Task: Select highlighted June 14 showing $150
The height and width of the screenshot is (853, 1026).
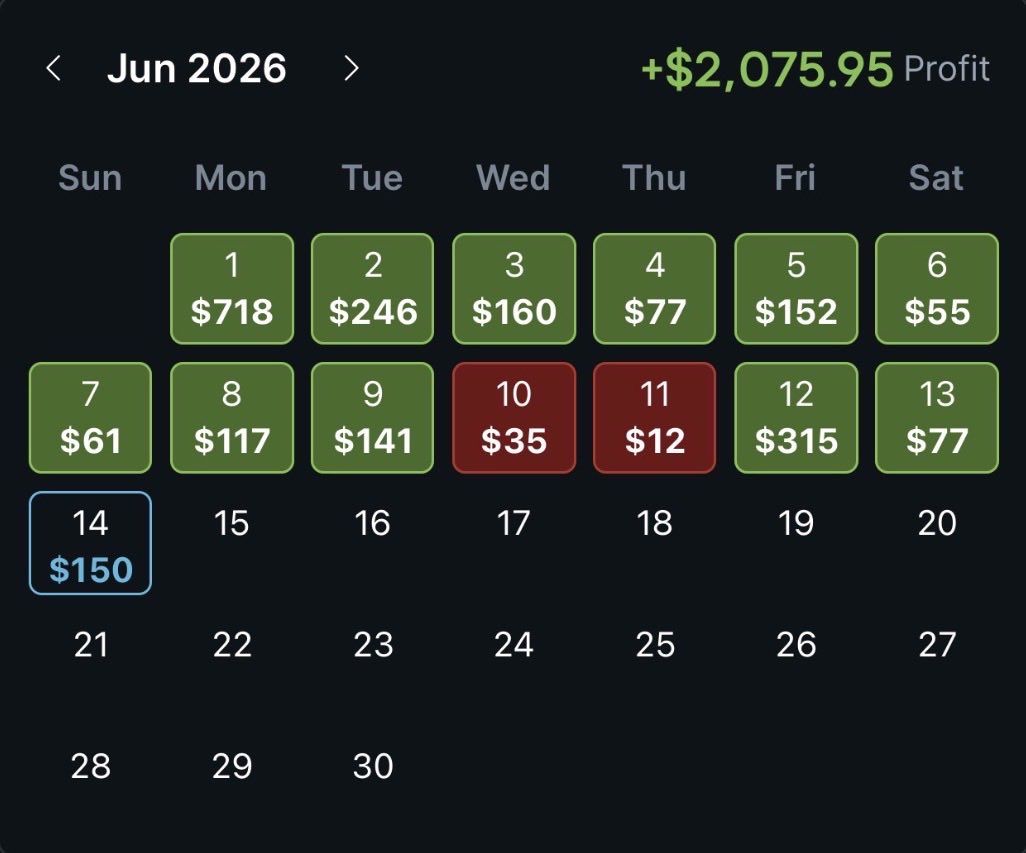Action: (90, 543)
